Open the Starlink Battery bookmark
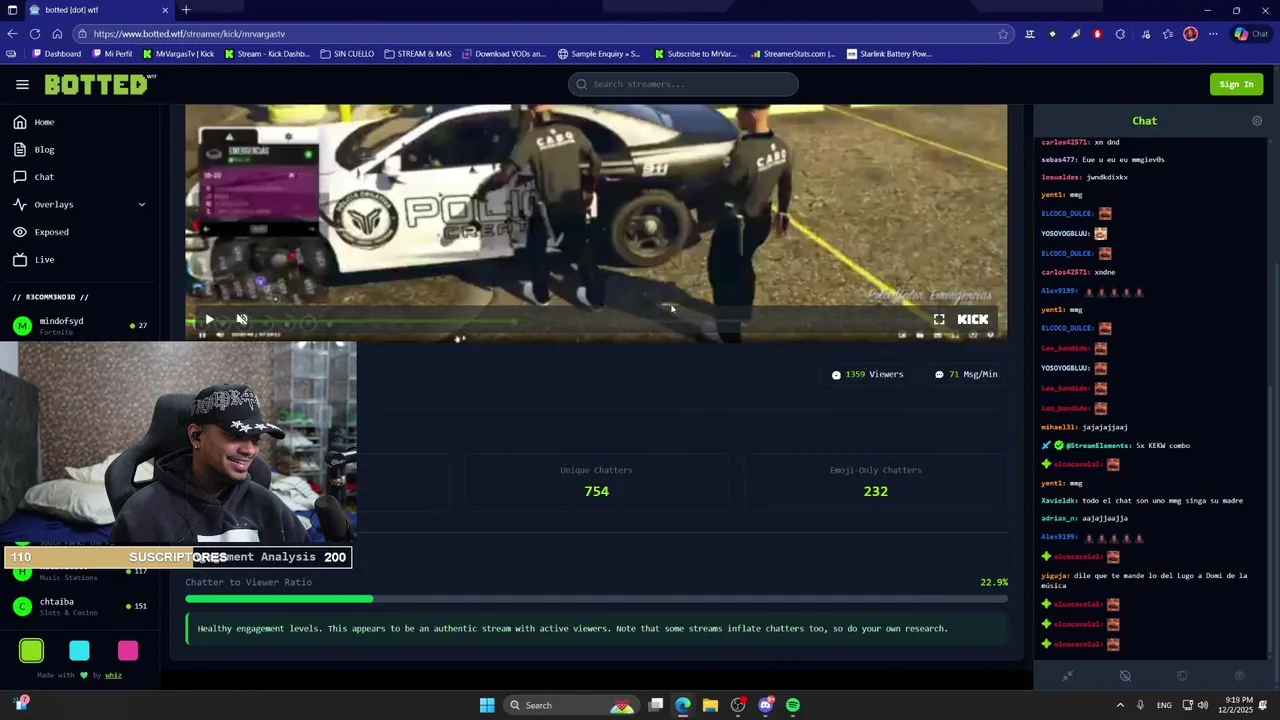This screenshot has height=720, width=1280. 889,54
